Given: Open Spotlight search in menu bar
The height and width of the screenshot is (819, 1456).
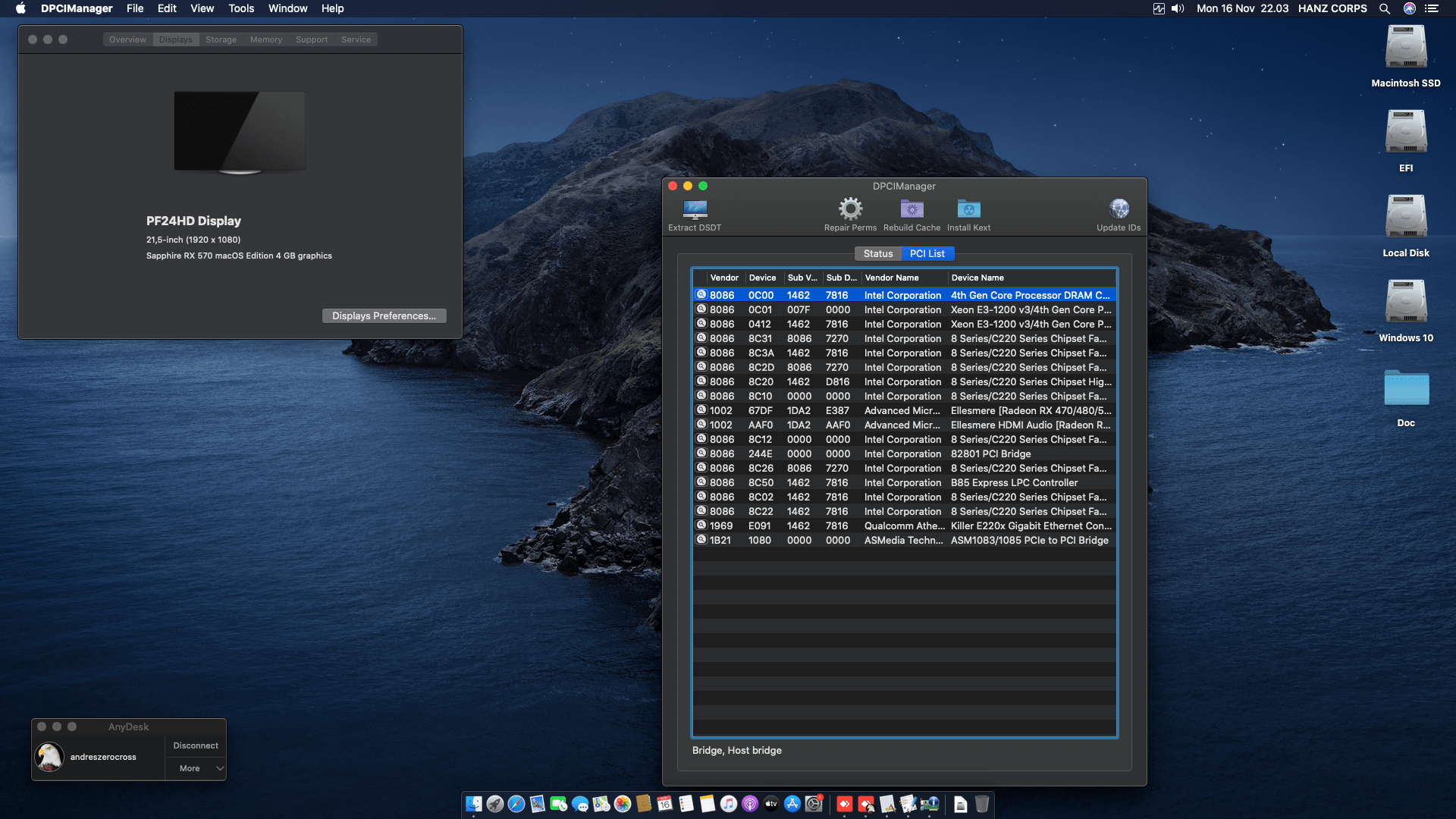Looking at the screenshot, I should [1384, 8].
